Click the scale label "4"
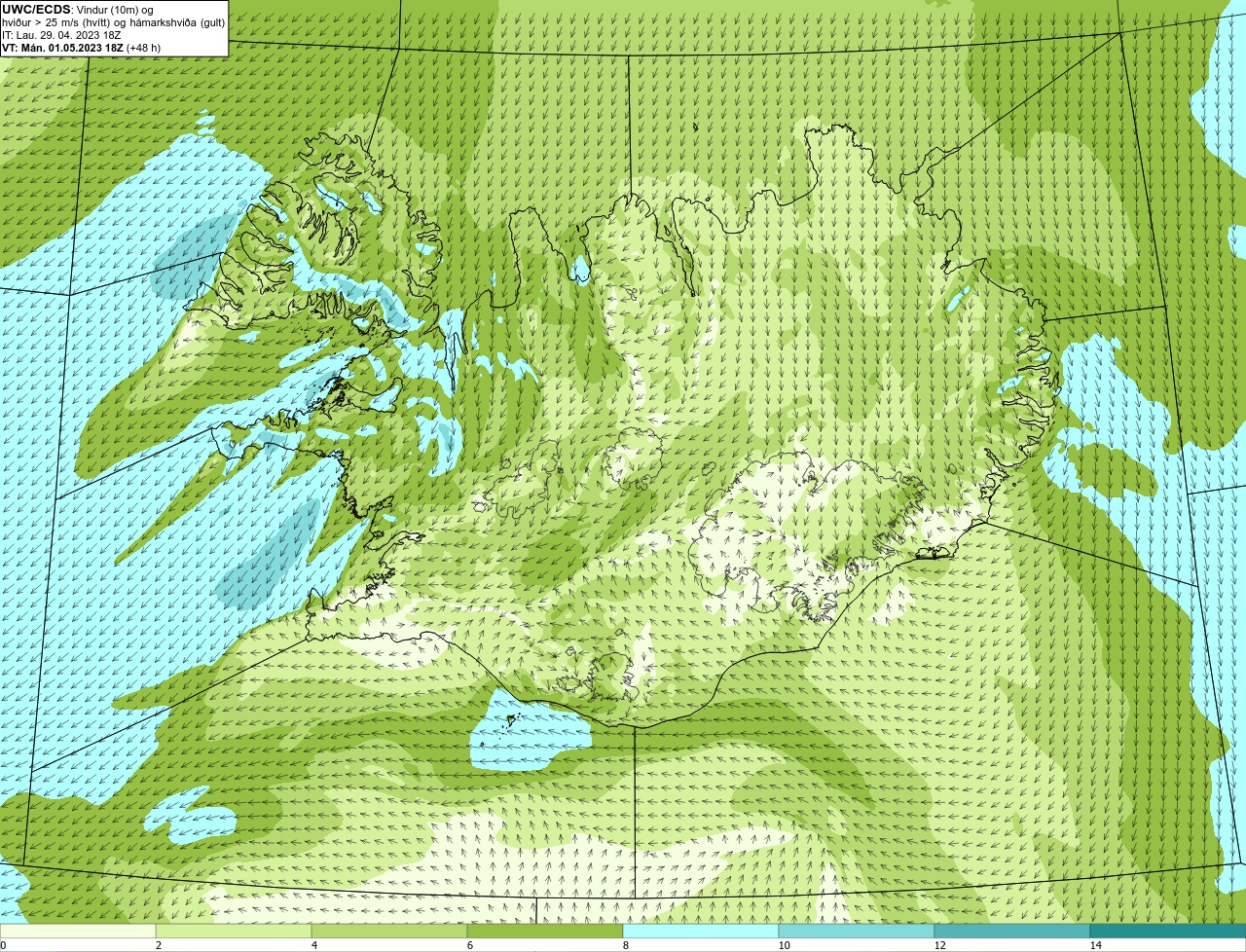 (314, 945)
